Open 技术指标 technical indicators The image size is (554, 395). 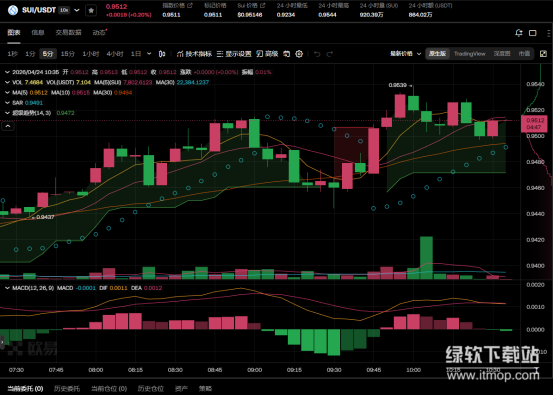point(194,54)
